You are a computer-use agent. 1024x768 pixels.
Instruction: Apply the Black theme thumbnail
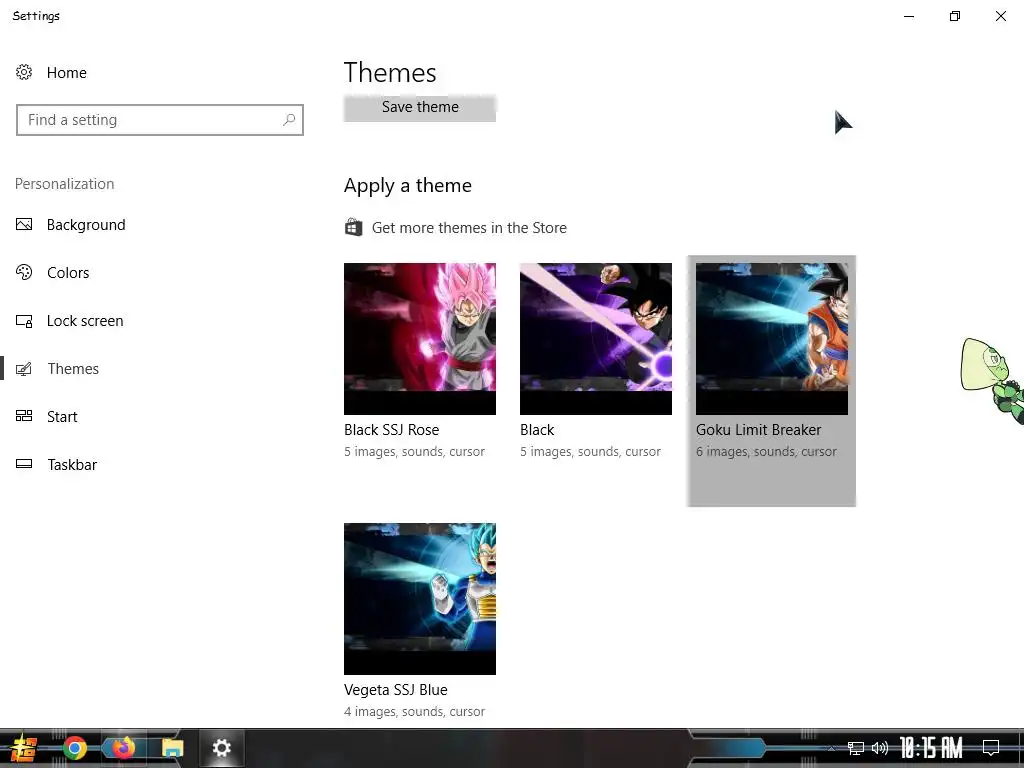596,338
